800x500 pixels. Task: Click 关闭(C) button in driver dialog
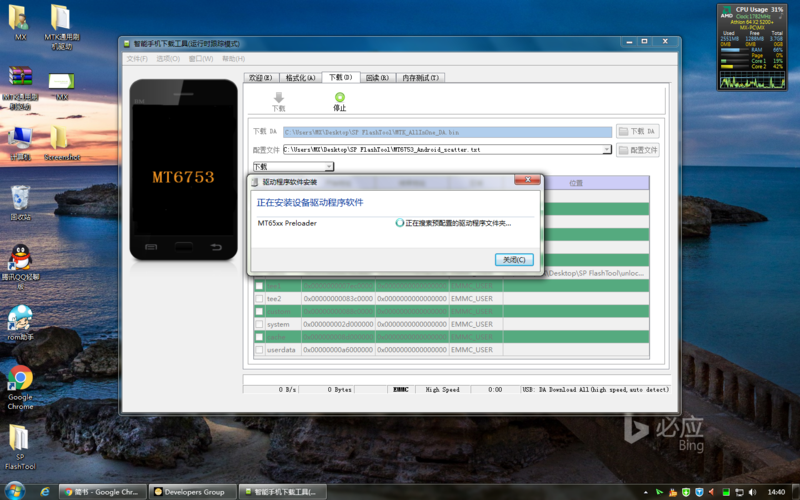[x=514, y=259]
